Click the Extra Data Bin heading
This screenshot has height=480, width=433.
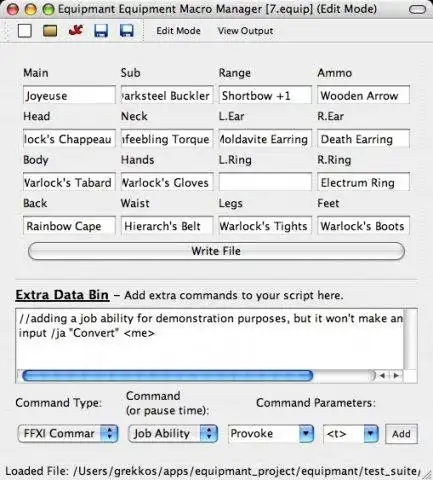pyautogui.click(x=62, y=295)
